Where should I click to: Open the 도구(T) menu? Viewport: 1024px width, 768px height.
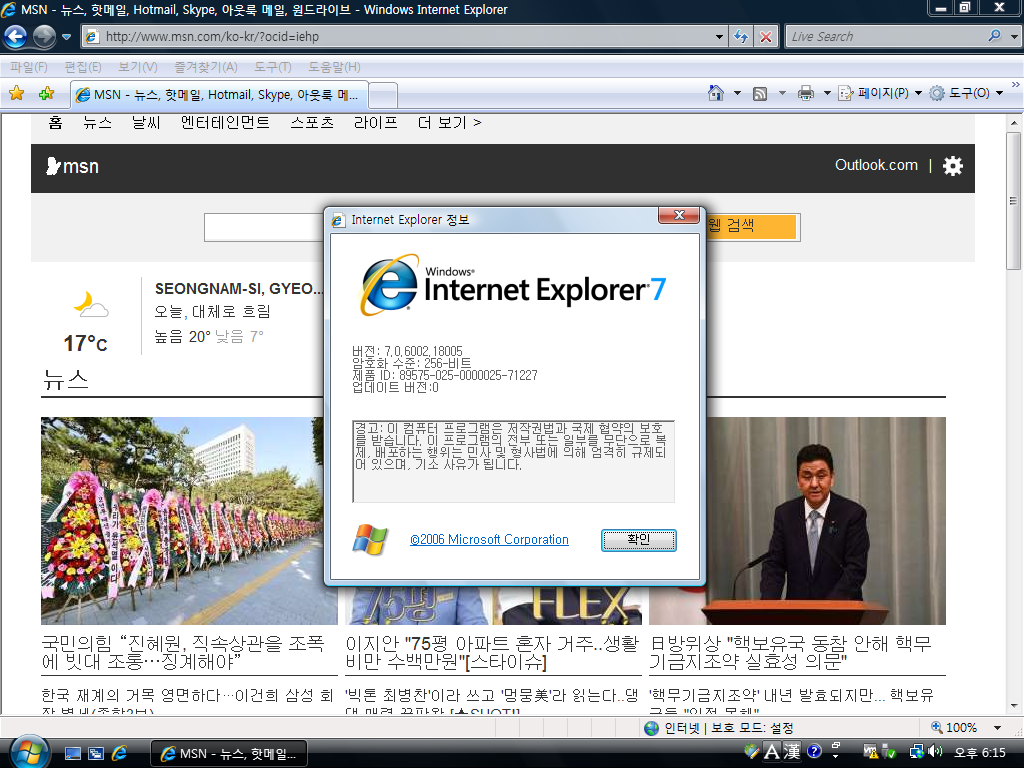click(x=272, y=67)
